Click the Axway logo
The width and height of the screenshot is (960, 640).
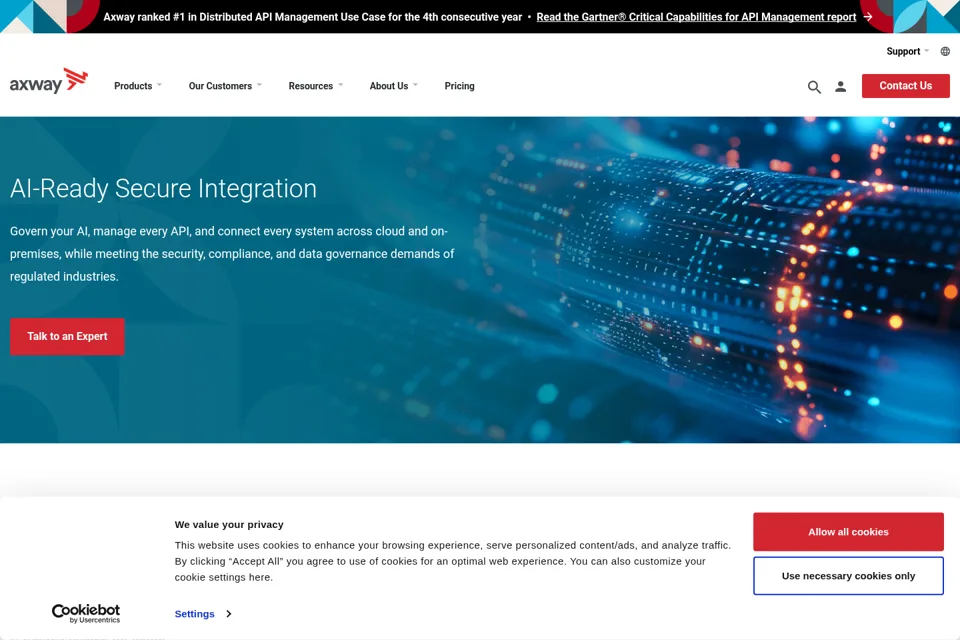49,81
